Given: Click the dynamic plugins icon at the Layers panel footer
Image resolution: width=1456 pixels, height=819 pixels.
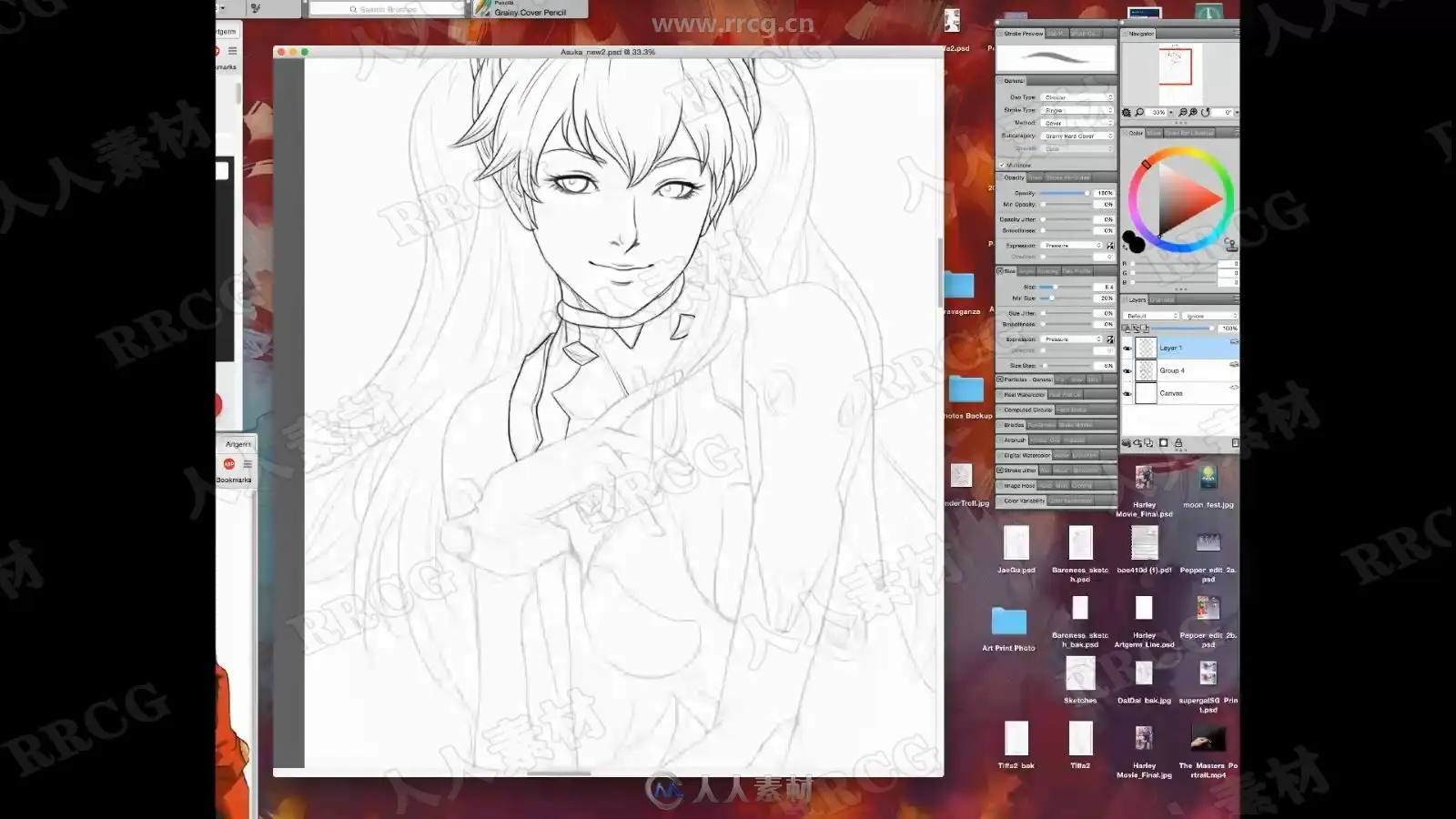Looking at the screenshot, I should coord(1137,443).
